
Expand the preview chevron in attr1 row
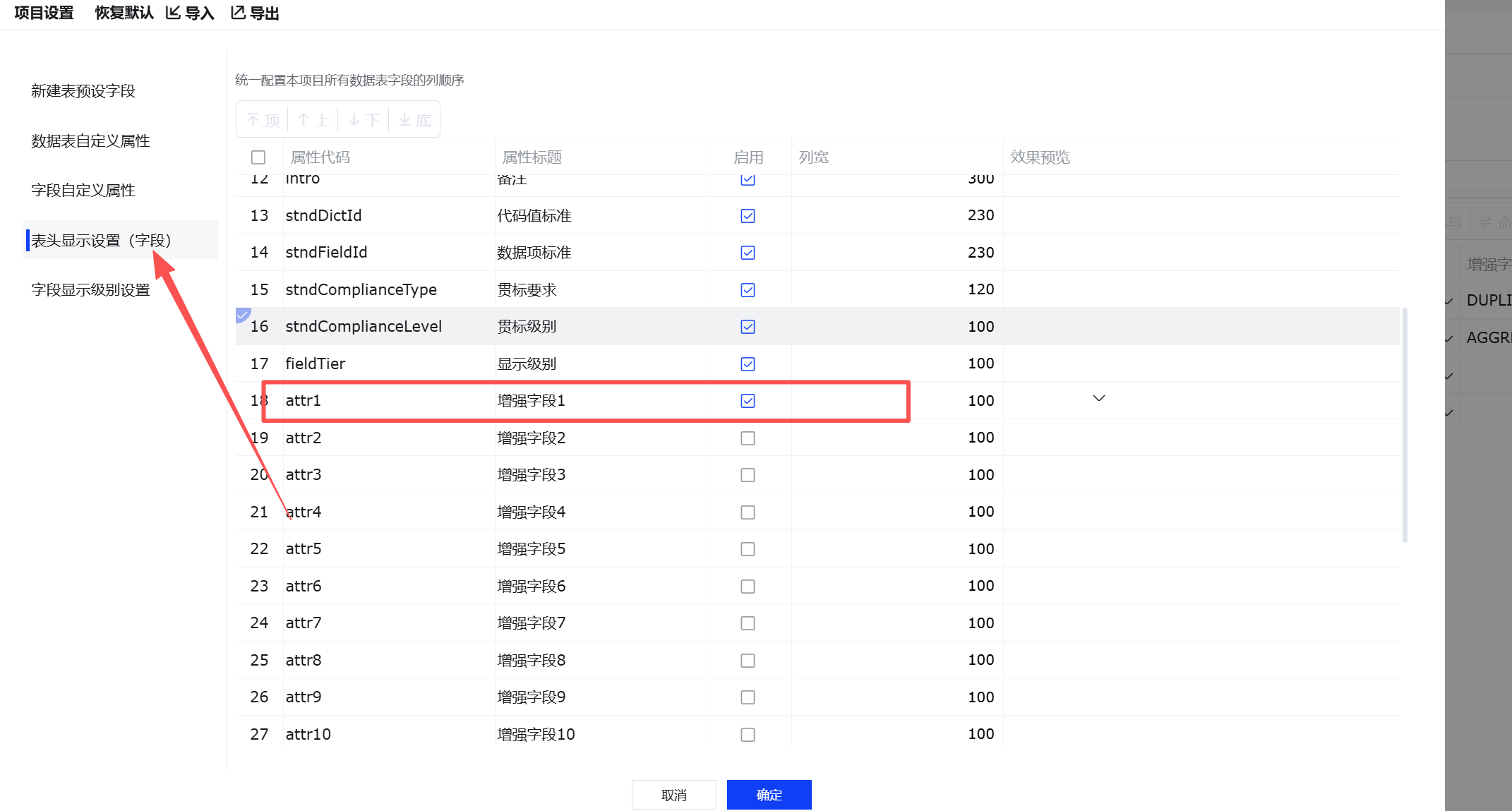pos(1098,399)
